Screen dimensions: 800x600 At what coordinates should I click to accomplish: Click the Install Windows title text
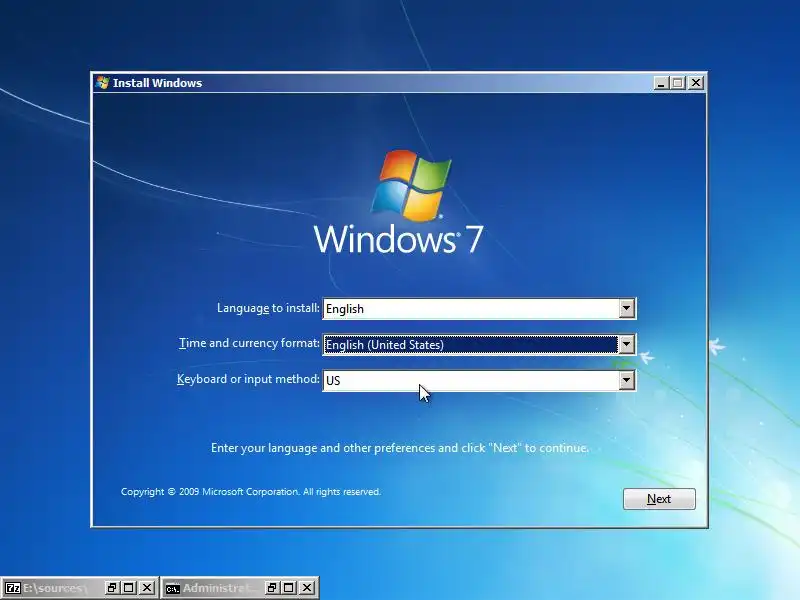(157, 83)
